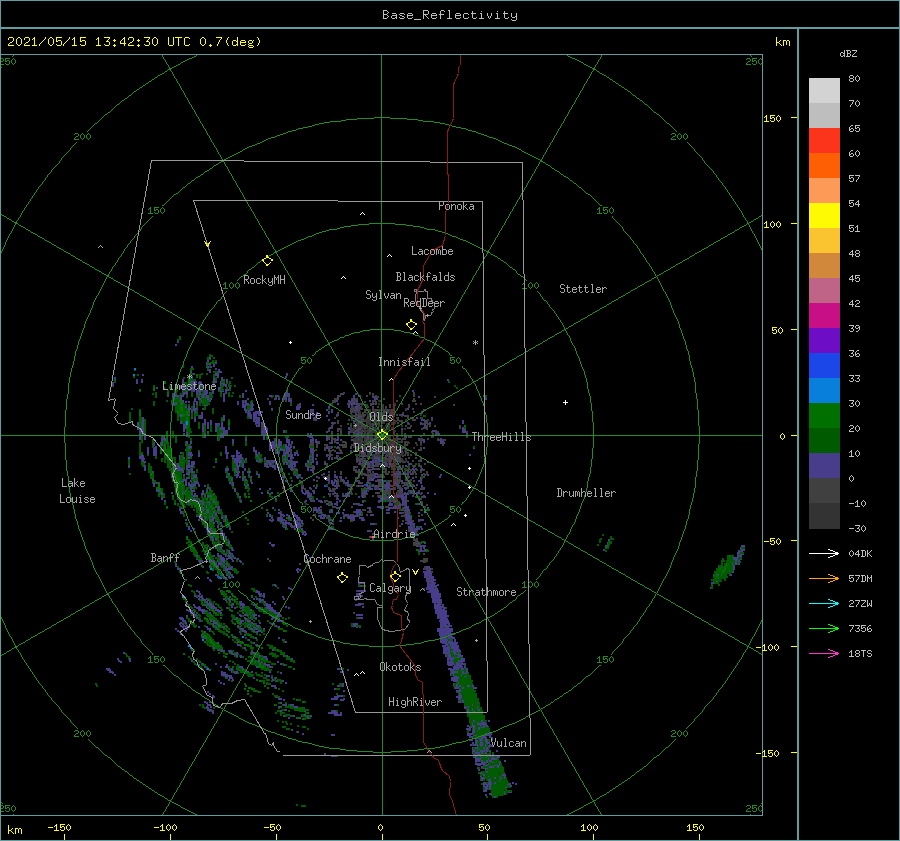900x841 pixels.
Task: Click the Banff label
Action: (165, 557)
